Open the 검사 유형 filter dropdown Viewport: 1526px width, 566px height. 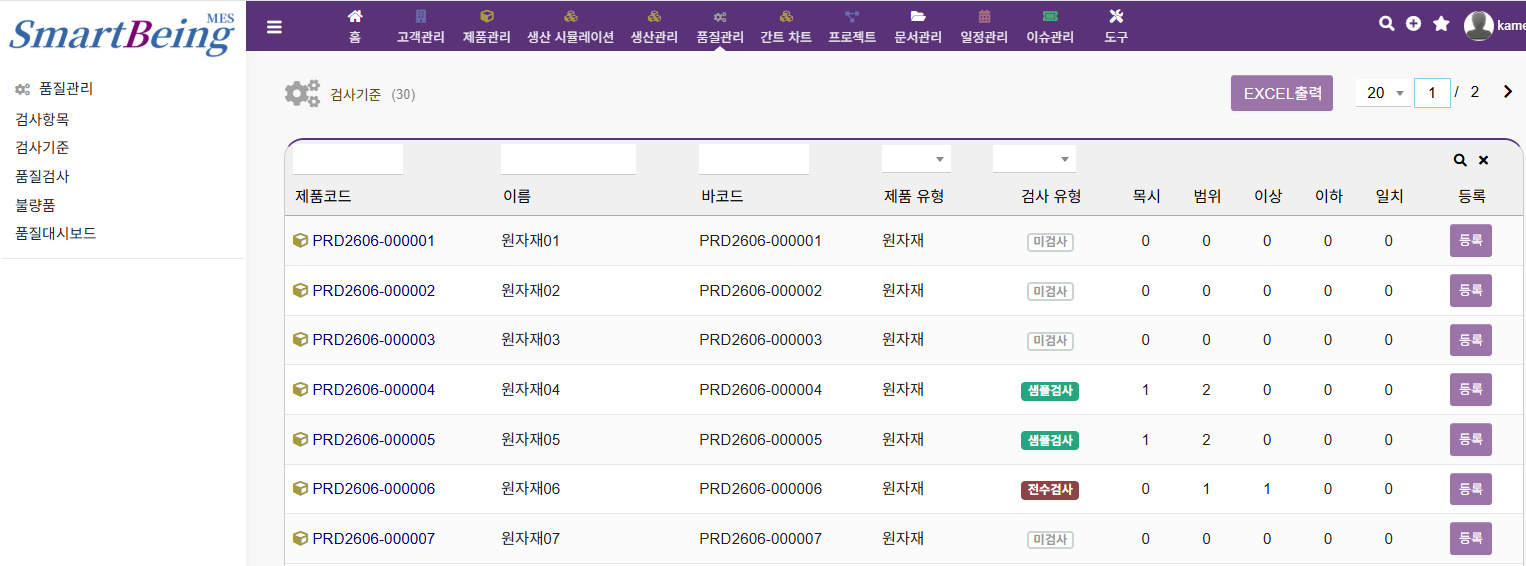[x=1034, y=159]
